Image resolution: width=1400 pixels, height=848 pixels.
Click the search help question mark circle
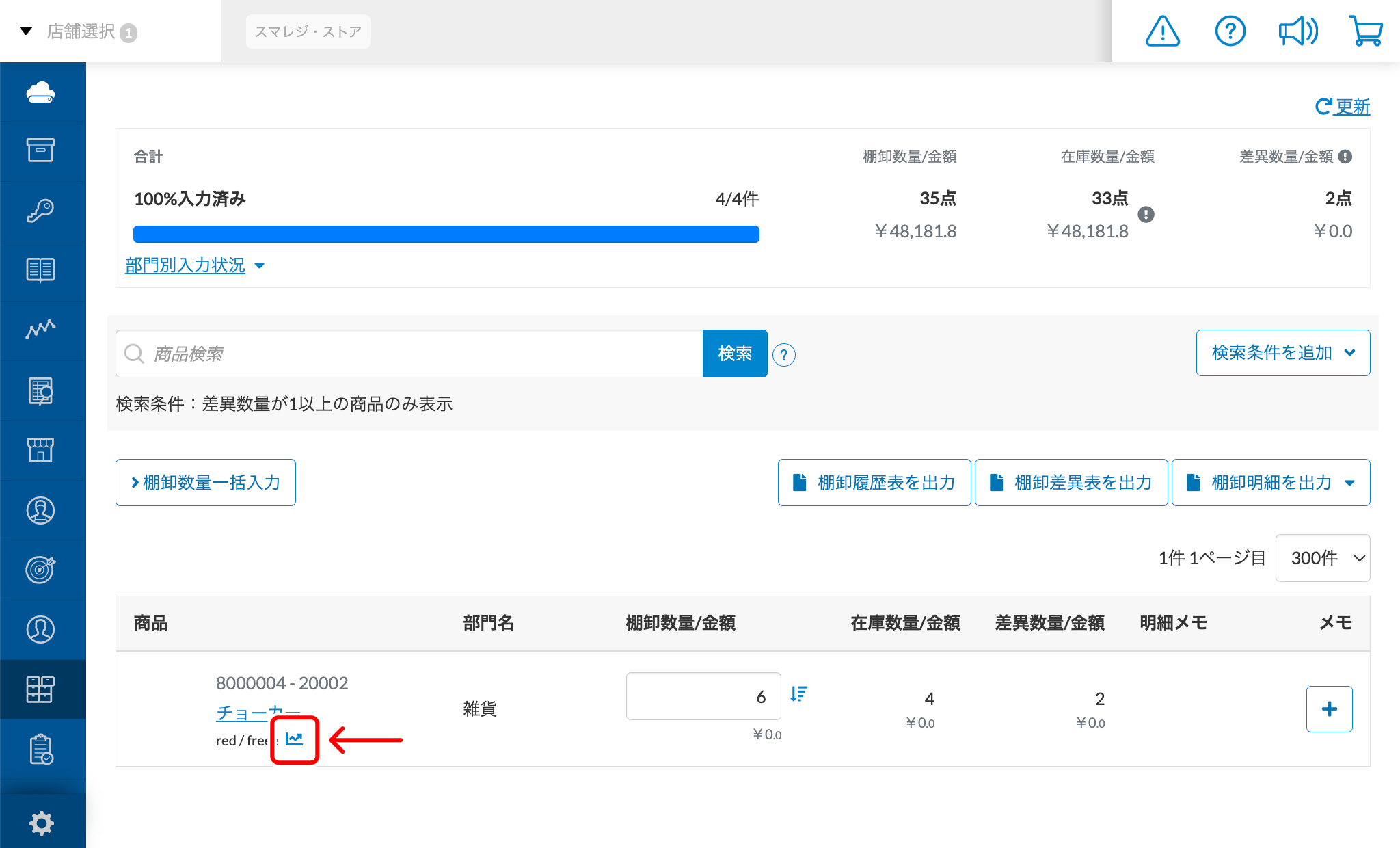[784, 355]
